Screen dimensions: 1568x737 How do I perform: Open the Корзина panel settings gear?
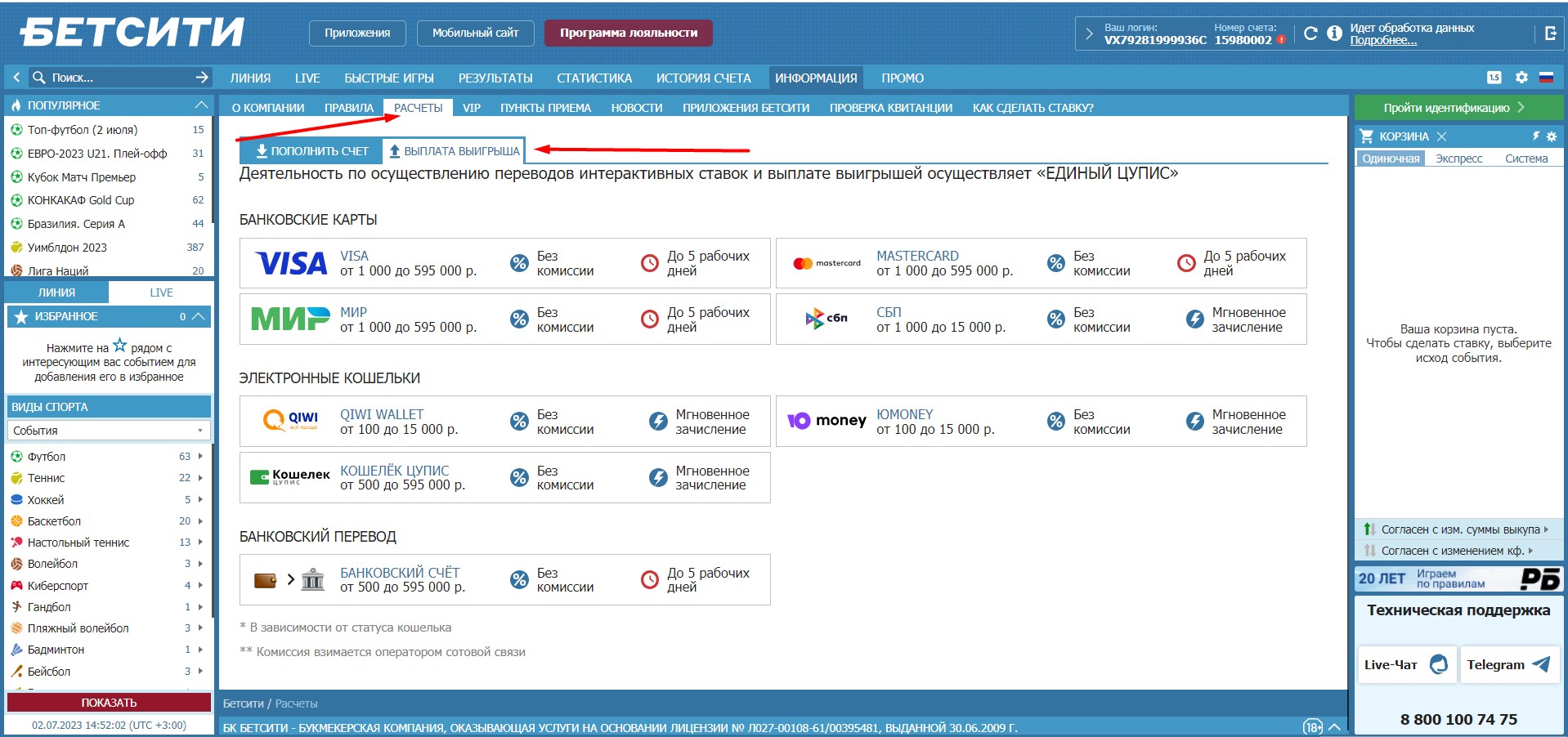[x=1552, y=136]
